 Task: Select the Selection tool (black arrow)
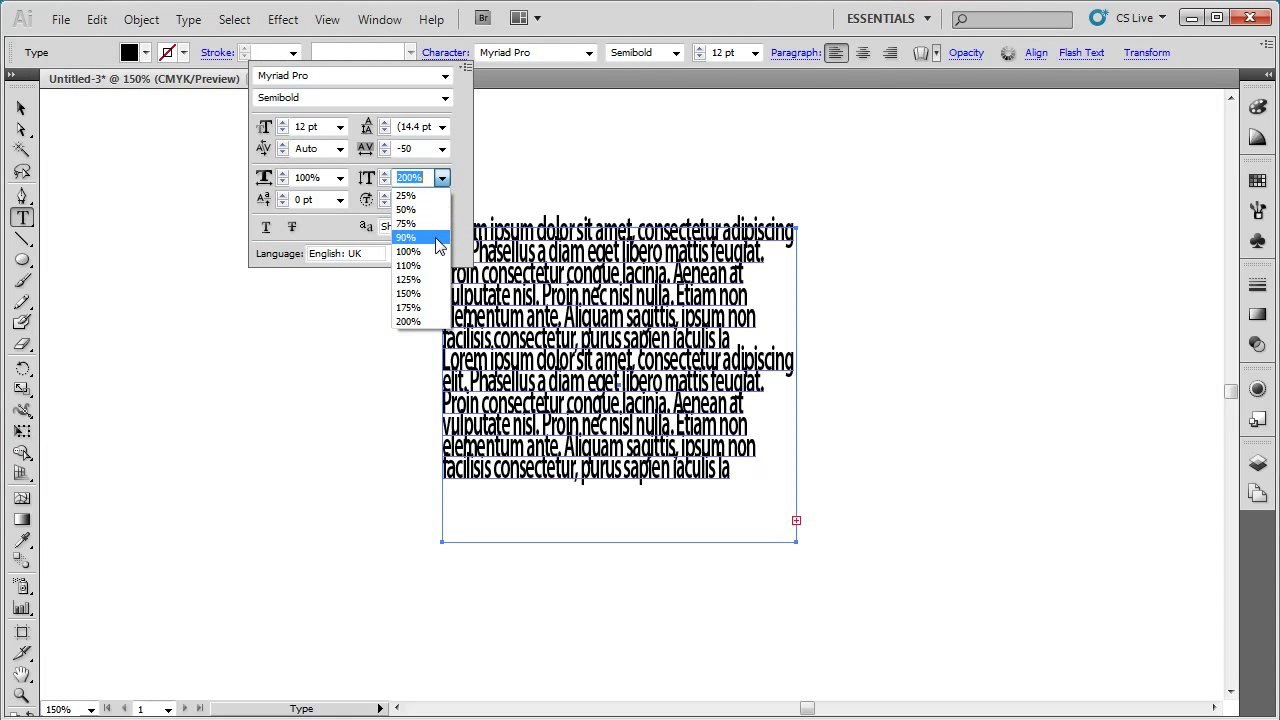[x=21, y=108]
